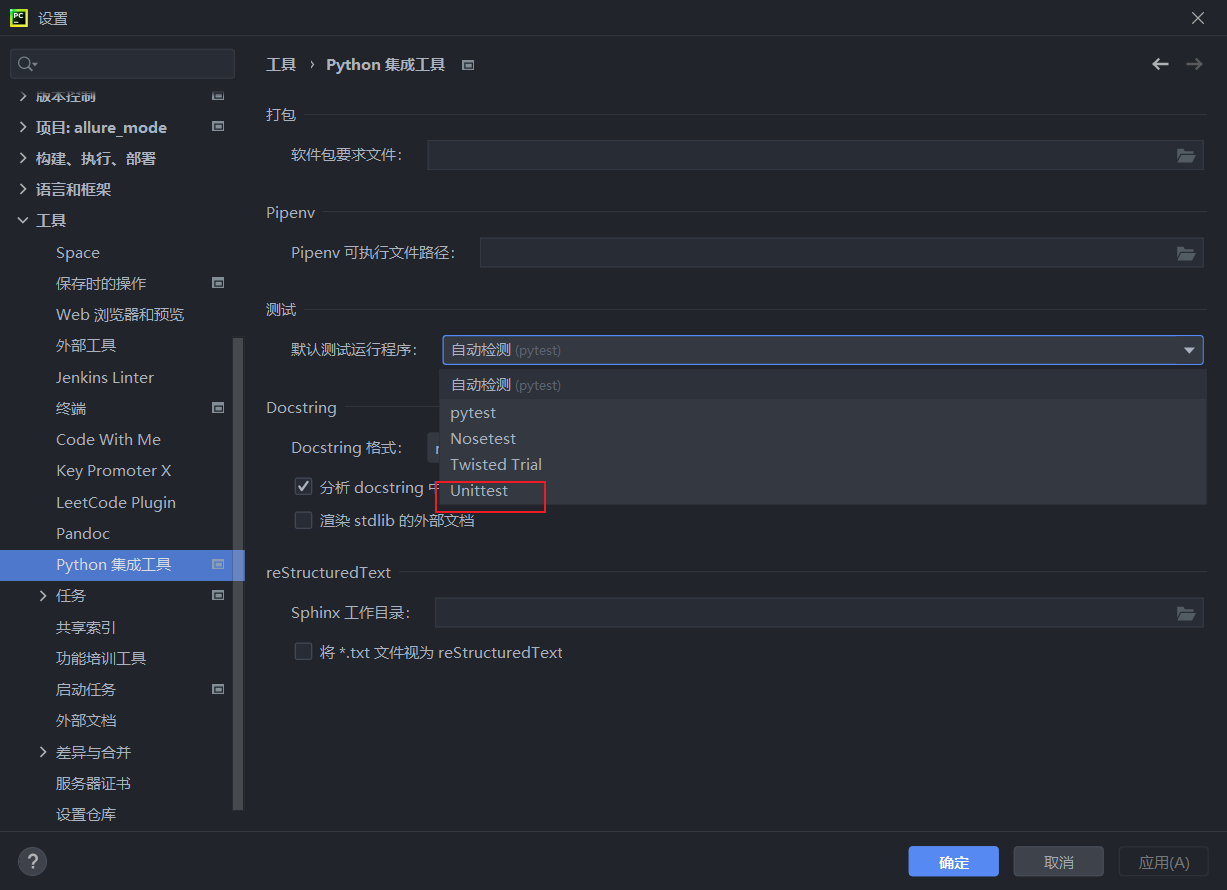Expand the 差异与合并 tree node
Screen dimensions: 1227x890
(x=43, y=752)
